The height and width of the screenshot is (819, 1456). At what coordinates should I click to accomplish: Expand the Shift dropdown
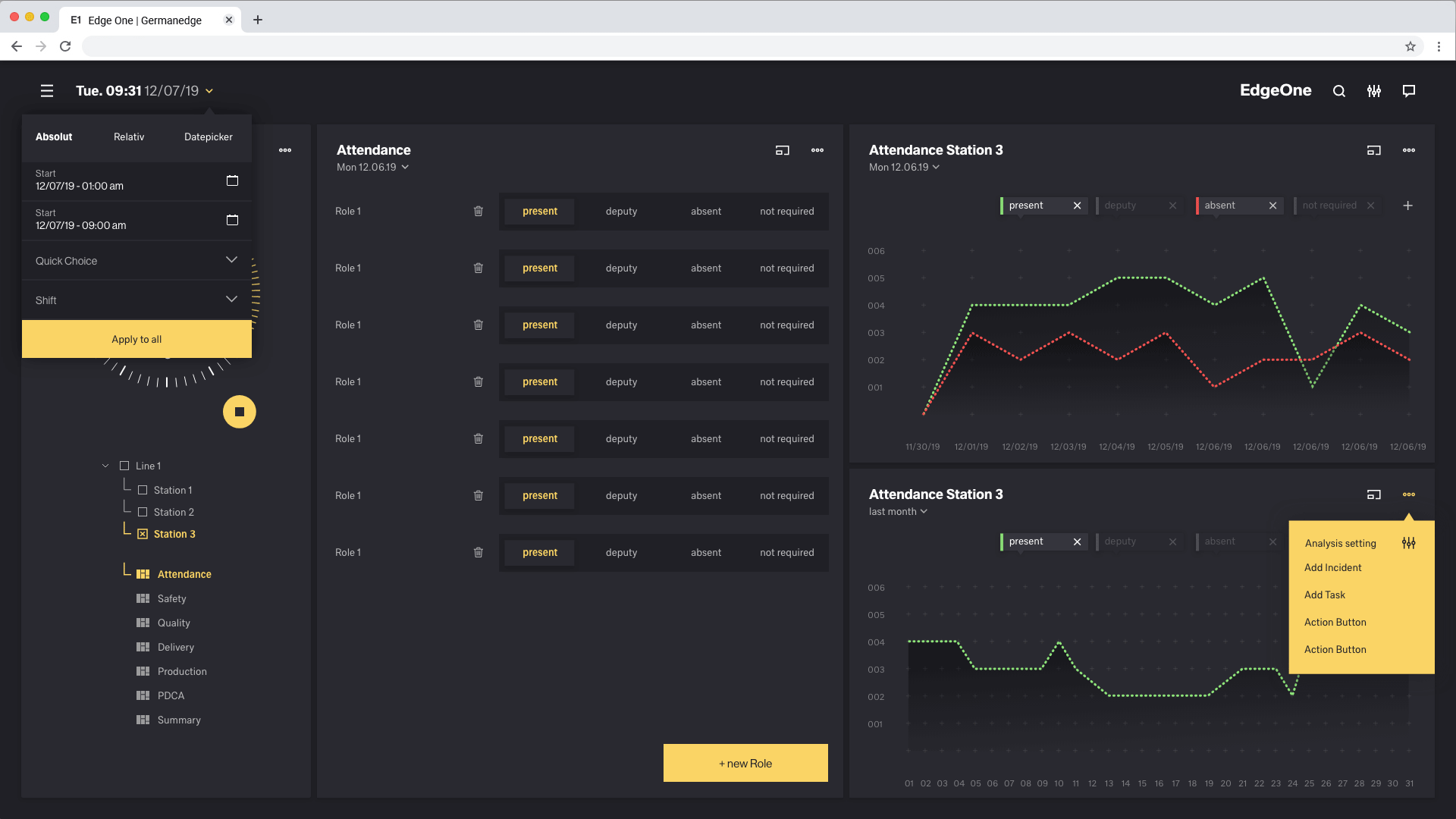click(x=231, y=300)
